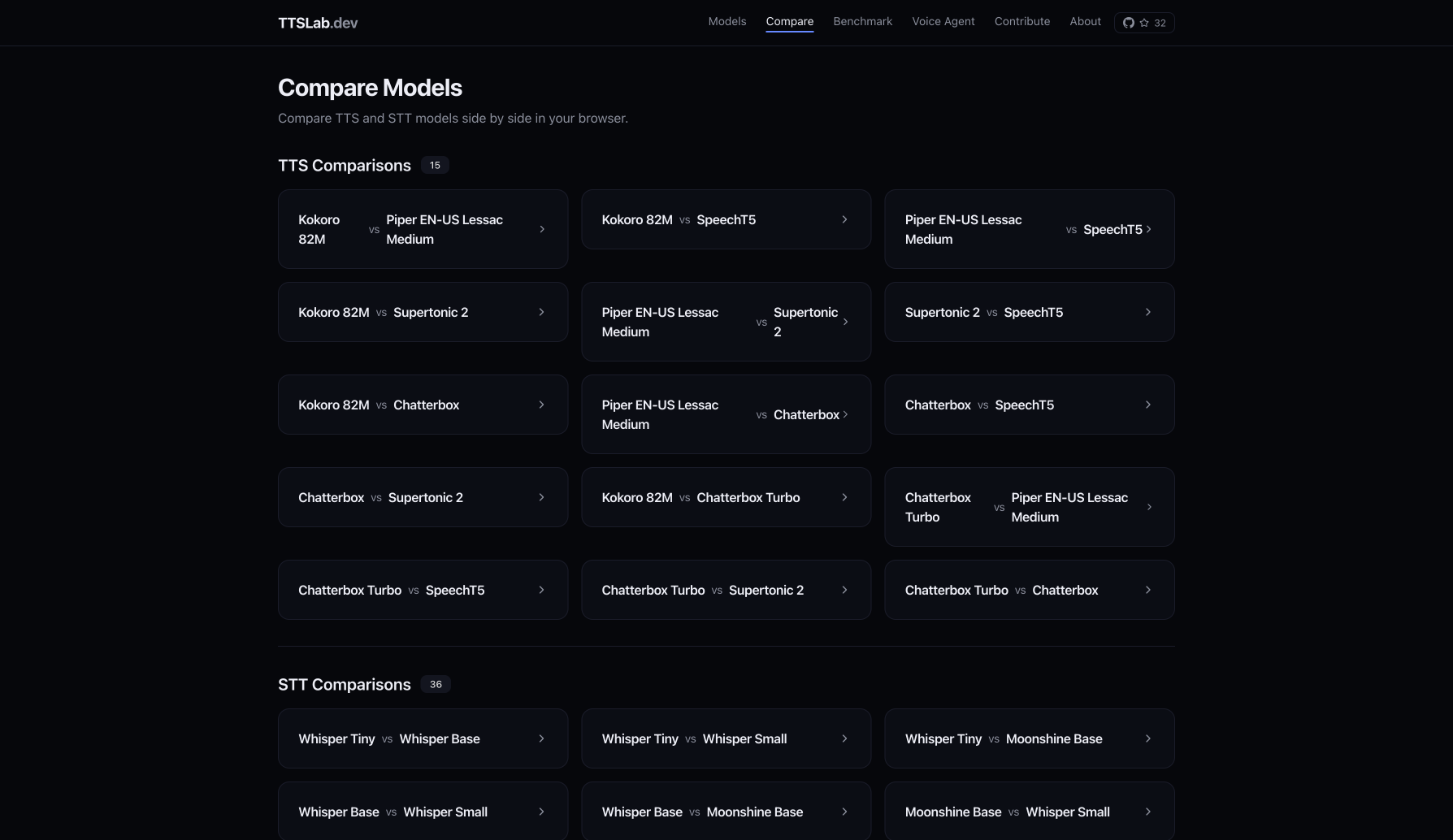Click the "32" GitHub stars count
Screen dimensions: 1453x840
[1160, 22]
